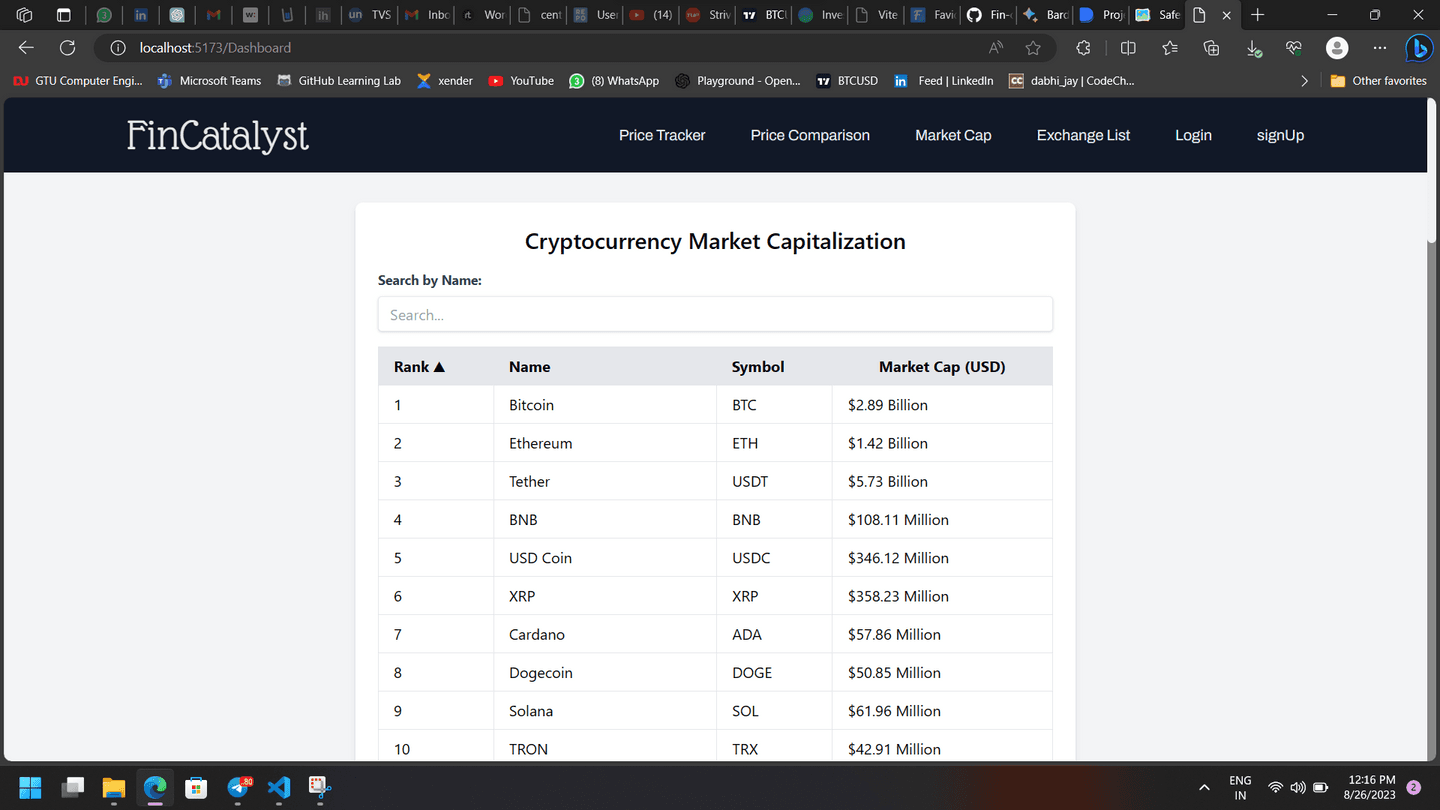
Task: Open the Feed | LinkedIn bookmark
Action: pyautogui.click(x=944, y=81)
